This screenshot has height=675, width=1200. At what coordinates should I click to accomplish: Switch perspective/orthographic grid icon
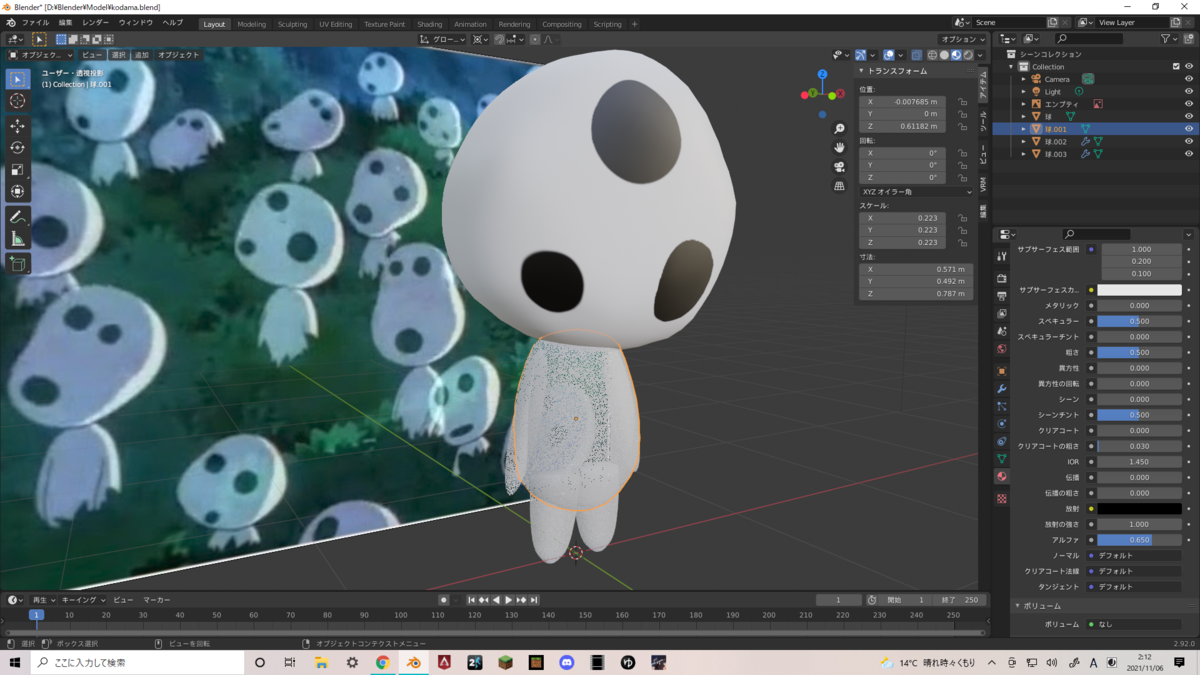[839, 185]
